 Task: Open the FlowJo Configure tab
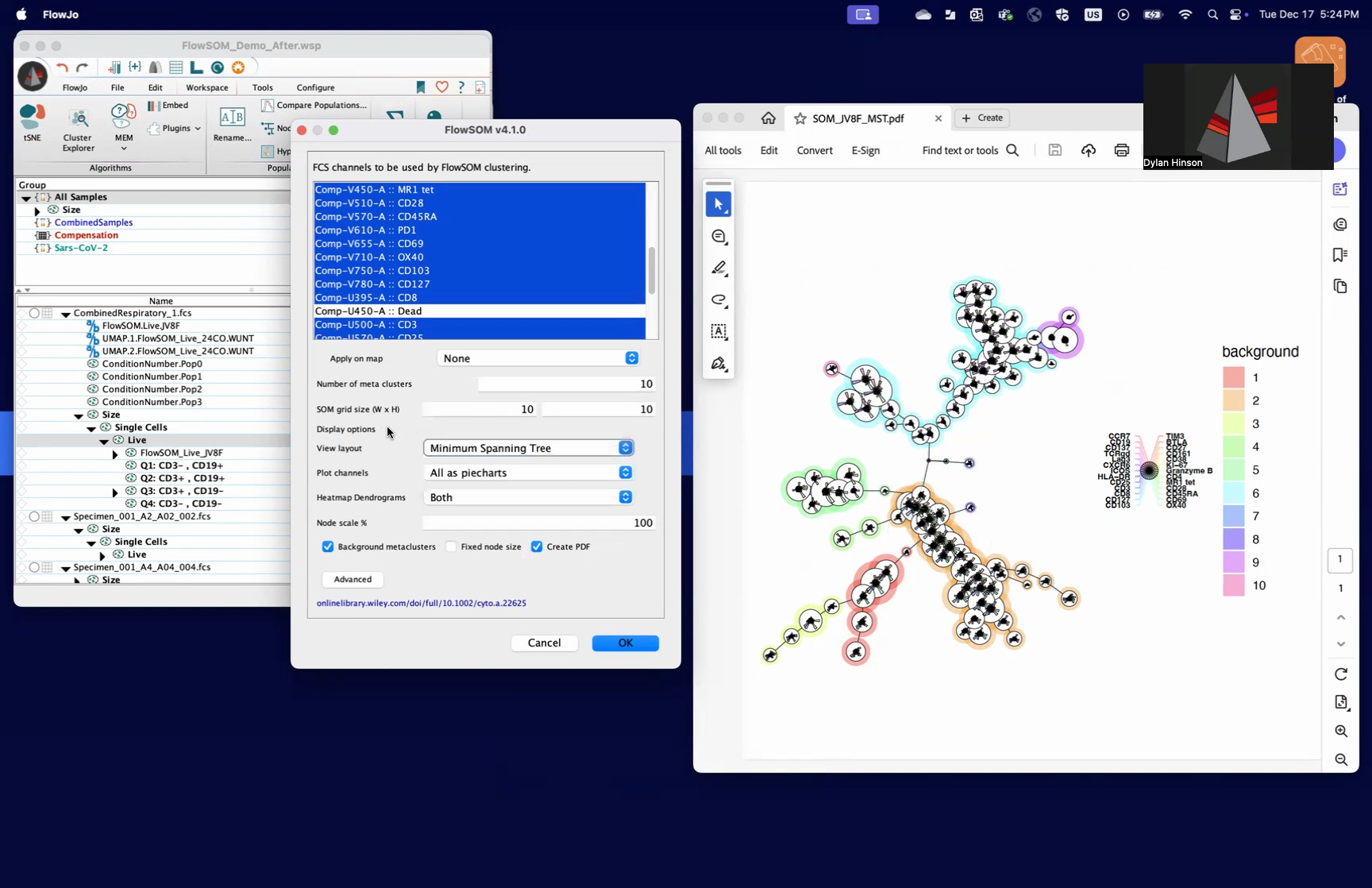tap(315, 87)
